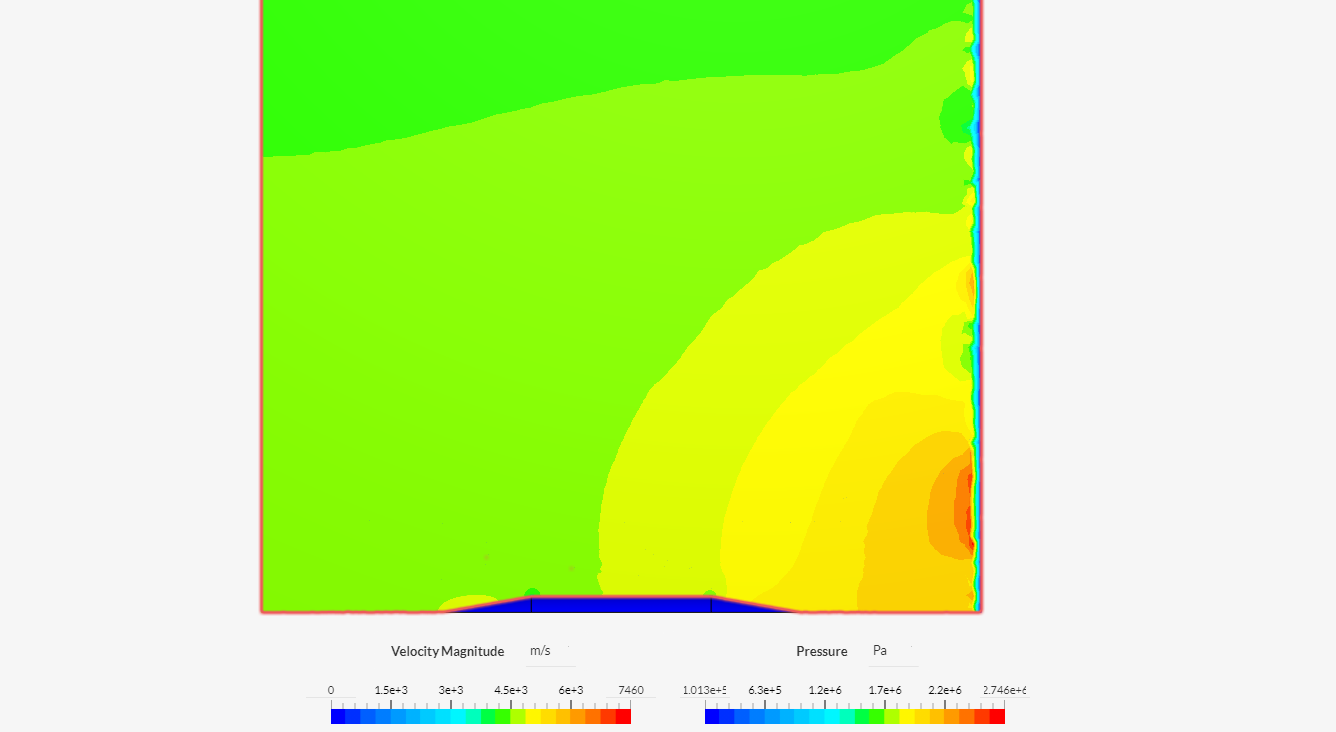Click the pressure maximum field 2.746e+6
Screen dimensions: 1336x732
[x=1004, y=690]
